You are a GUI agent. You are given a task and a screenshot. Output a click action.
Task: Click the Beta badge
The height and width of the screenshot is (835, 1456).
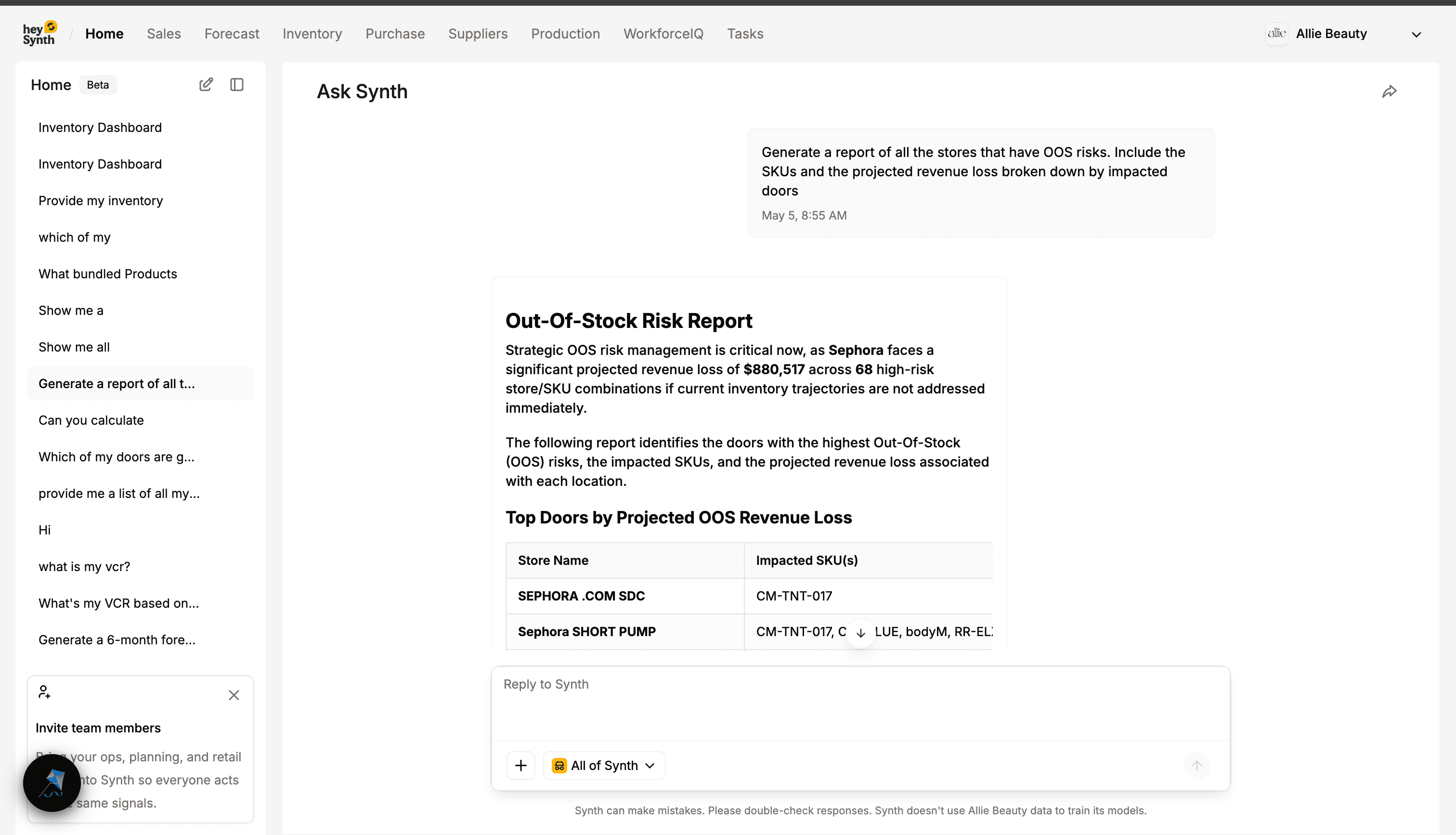(98, 85)
